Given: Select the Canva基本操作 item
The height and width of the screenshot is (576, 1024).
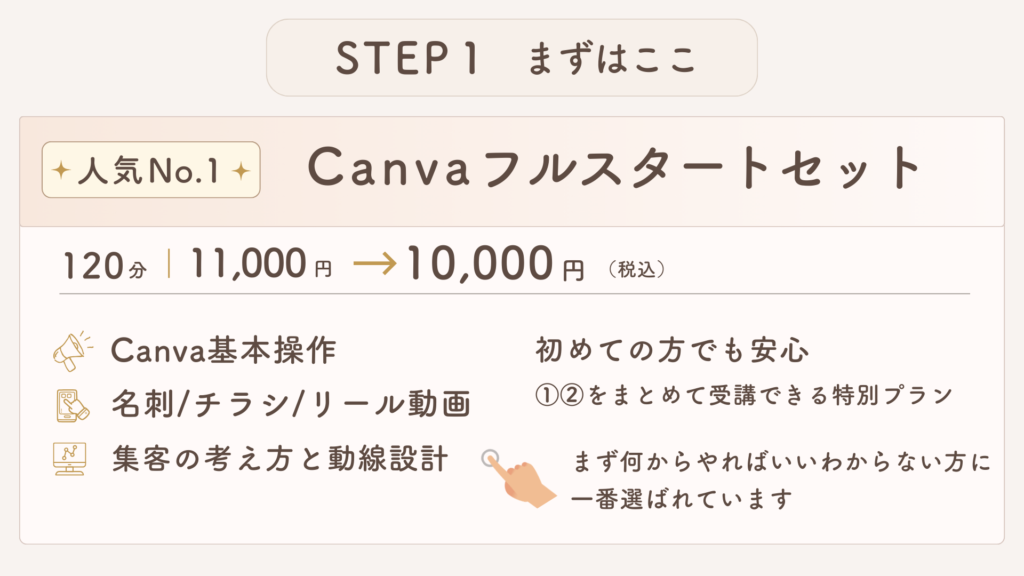Looking at the screenshot, I should click(x=224, y=351).
